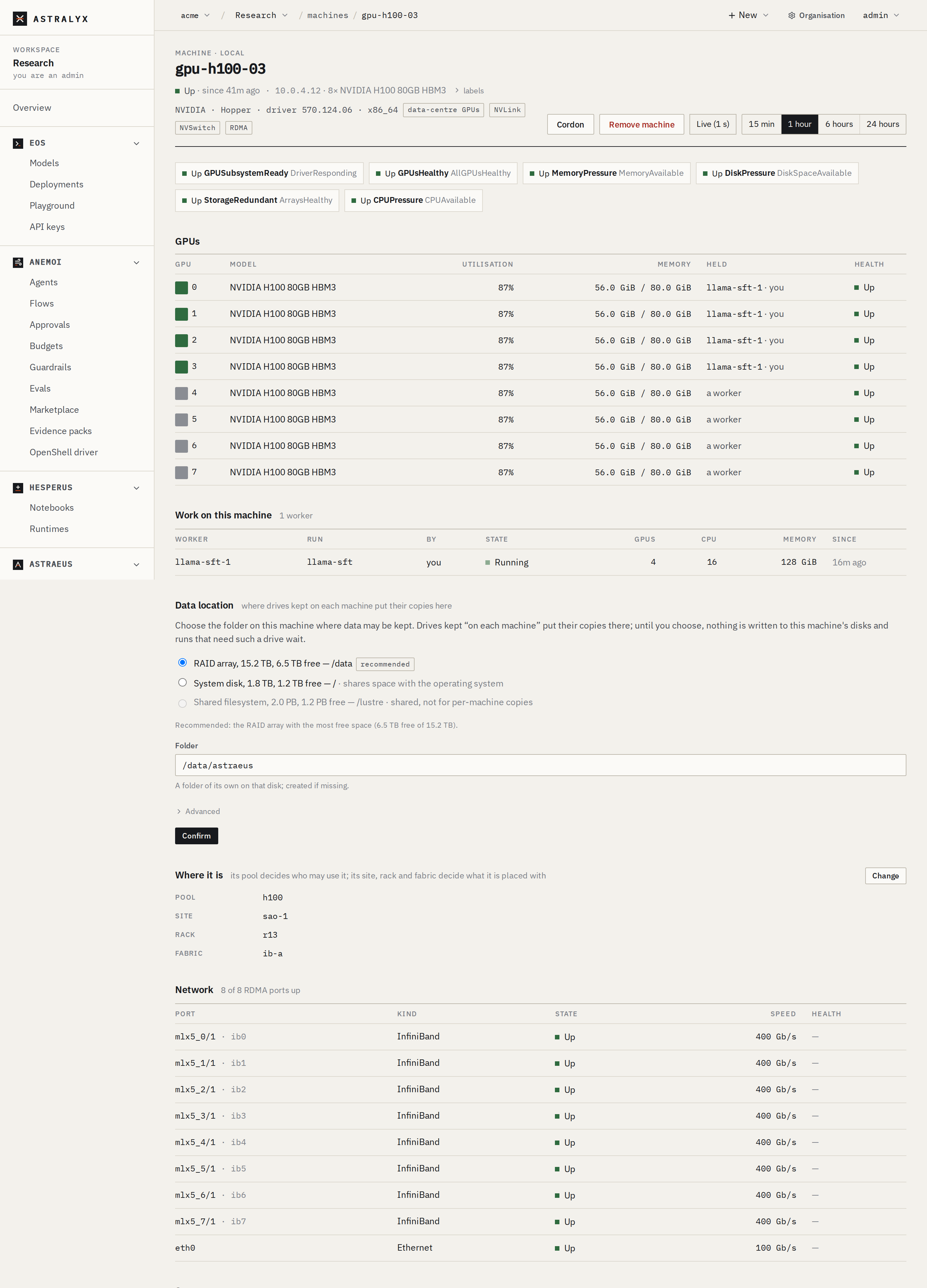The width and height of the screenshot is (927, 1288).
Task: Click the Astralyx logo icon
Action: click(x=20, y=19)
